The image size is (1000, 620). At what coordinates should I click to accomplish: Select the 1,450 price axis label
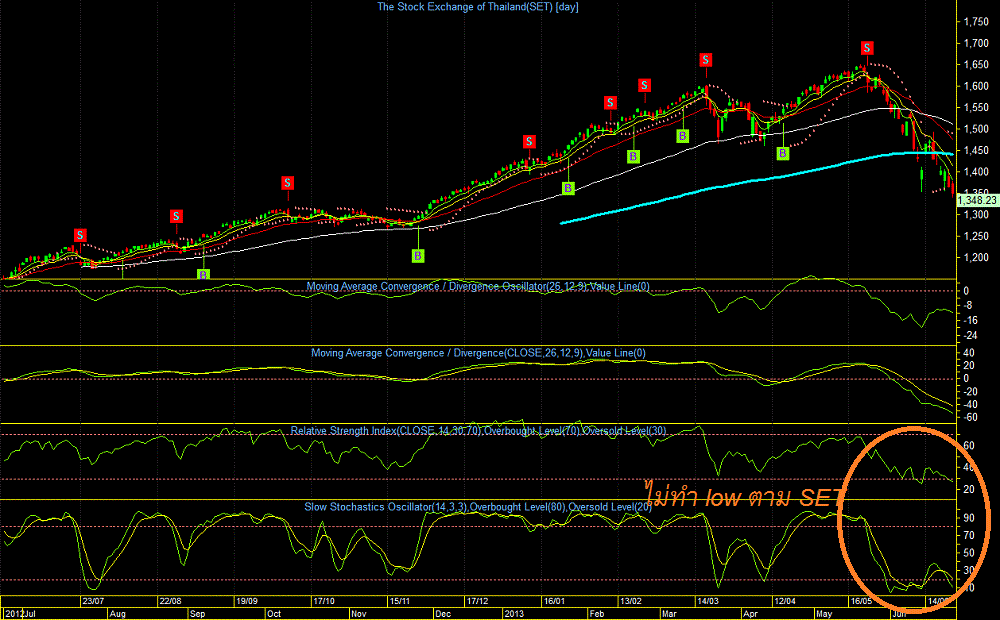pyautogui.click(x=976, y=151)
